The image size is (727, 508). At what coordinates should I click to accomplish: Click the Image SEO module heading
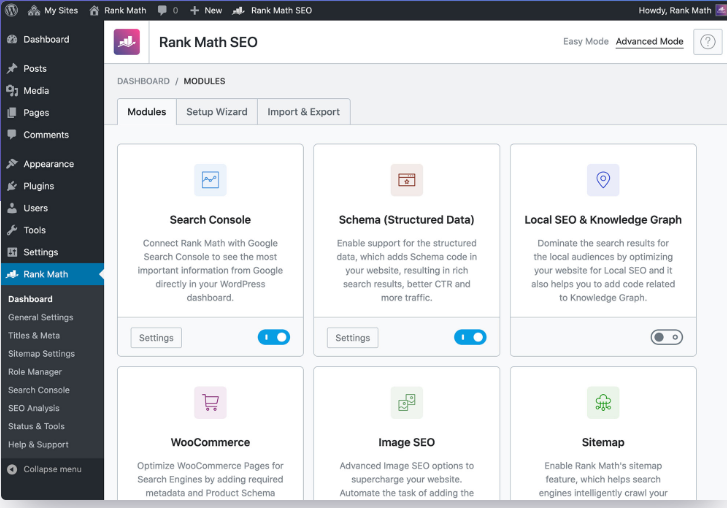(x=407, y=442)
